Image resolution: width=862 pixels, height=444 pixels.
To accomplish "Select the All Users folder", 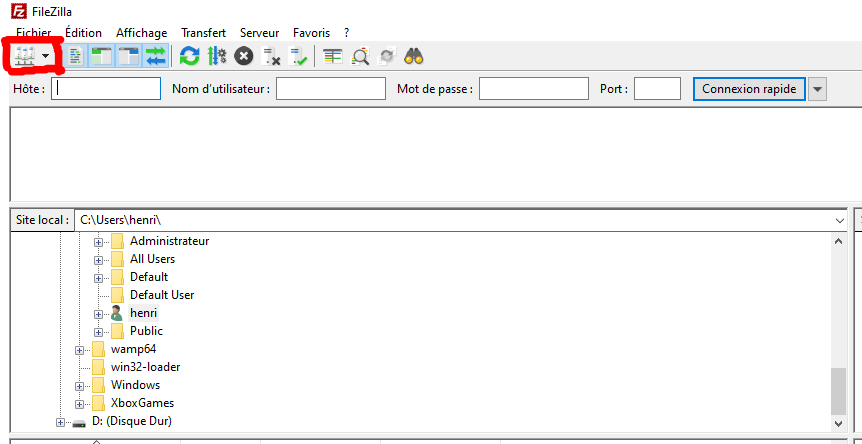I will [x=152, y=259].
